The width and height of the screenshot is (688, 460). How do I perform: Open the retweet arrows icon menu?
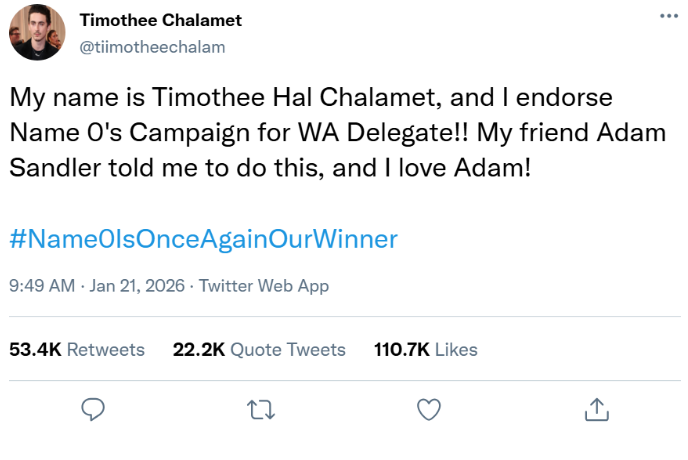[x=261, y=408]
